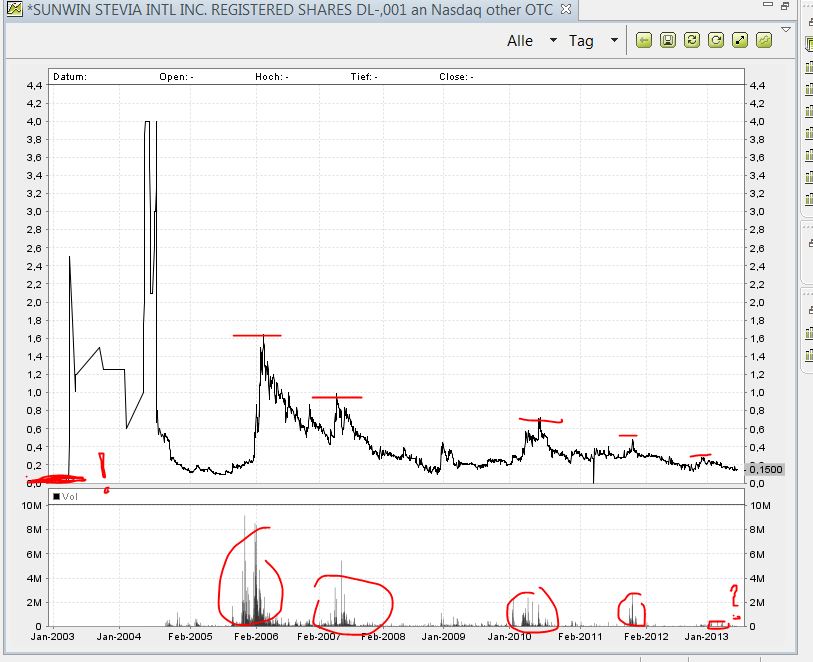The height and width of the screenshot is (662, 813).
Task: Click the 0,1500 current price marker
Action: (x=765, y=470)
